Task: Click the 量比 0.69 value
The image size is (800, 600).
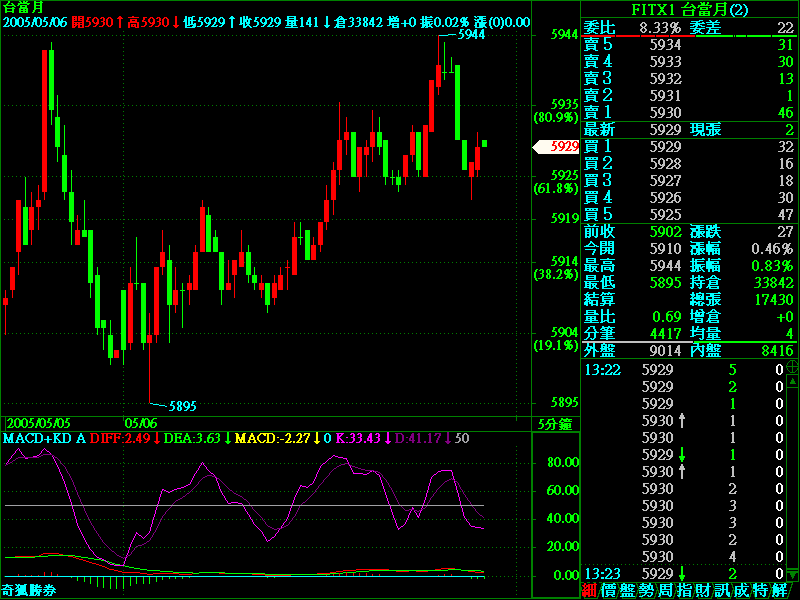Action: pos(667,317)
